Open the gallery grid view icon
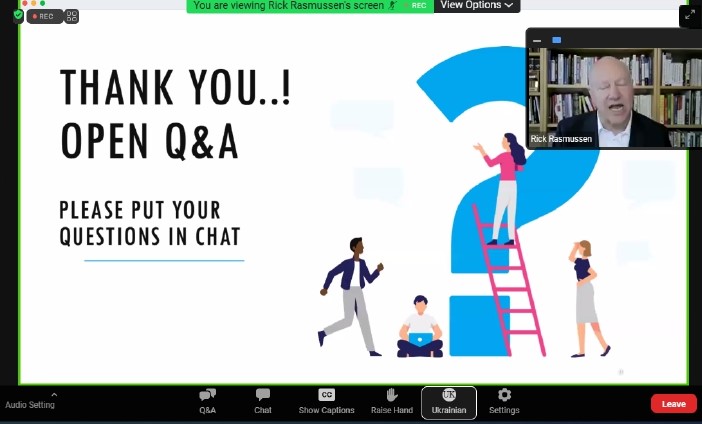 [72, 17]
